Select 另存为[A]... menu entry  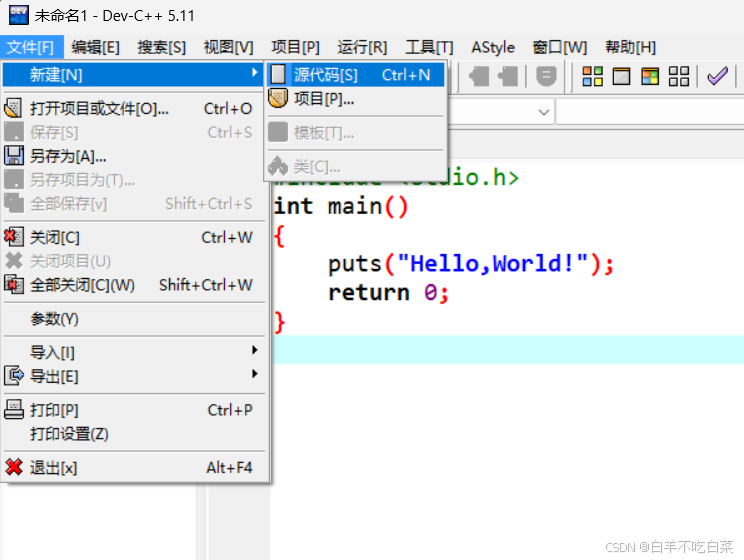[133, 156]
